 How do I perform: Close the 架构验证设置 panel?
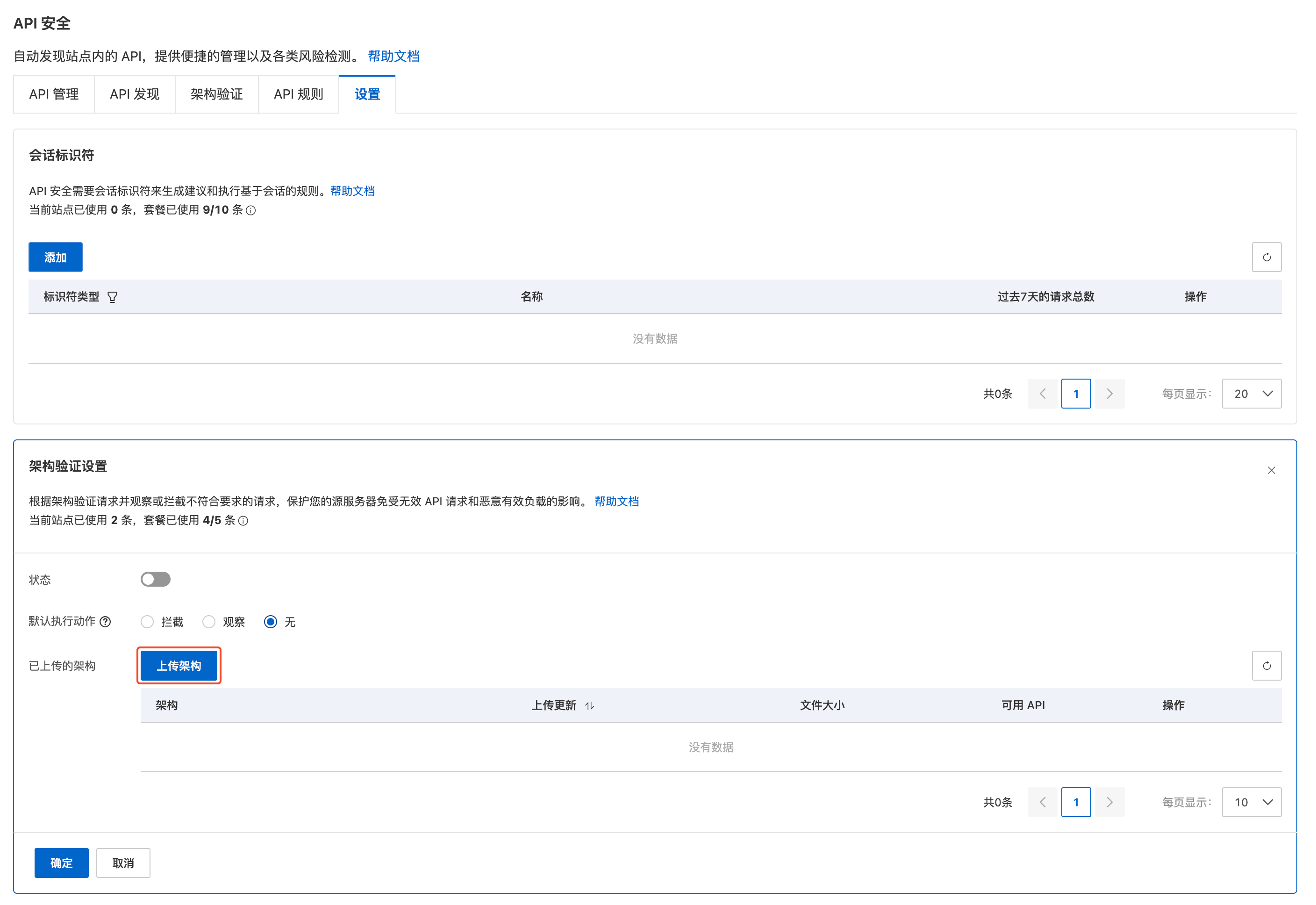pos(1271,470)
